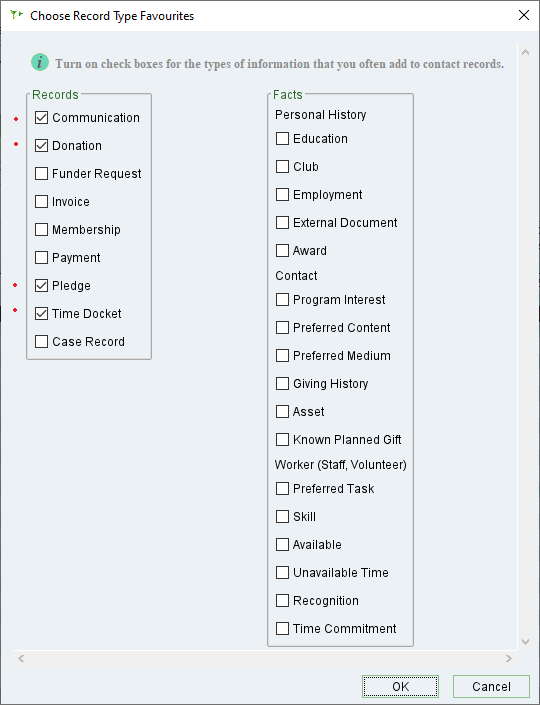Image resolution: width=540 pixels, height=705 pixels.
Task: Click the horizontal scrollbar right arrow
Action: point(509,658)
